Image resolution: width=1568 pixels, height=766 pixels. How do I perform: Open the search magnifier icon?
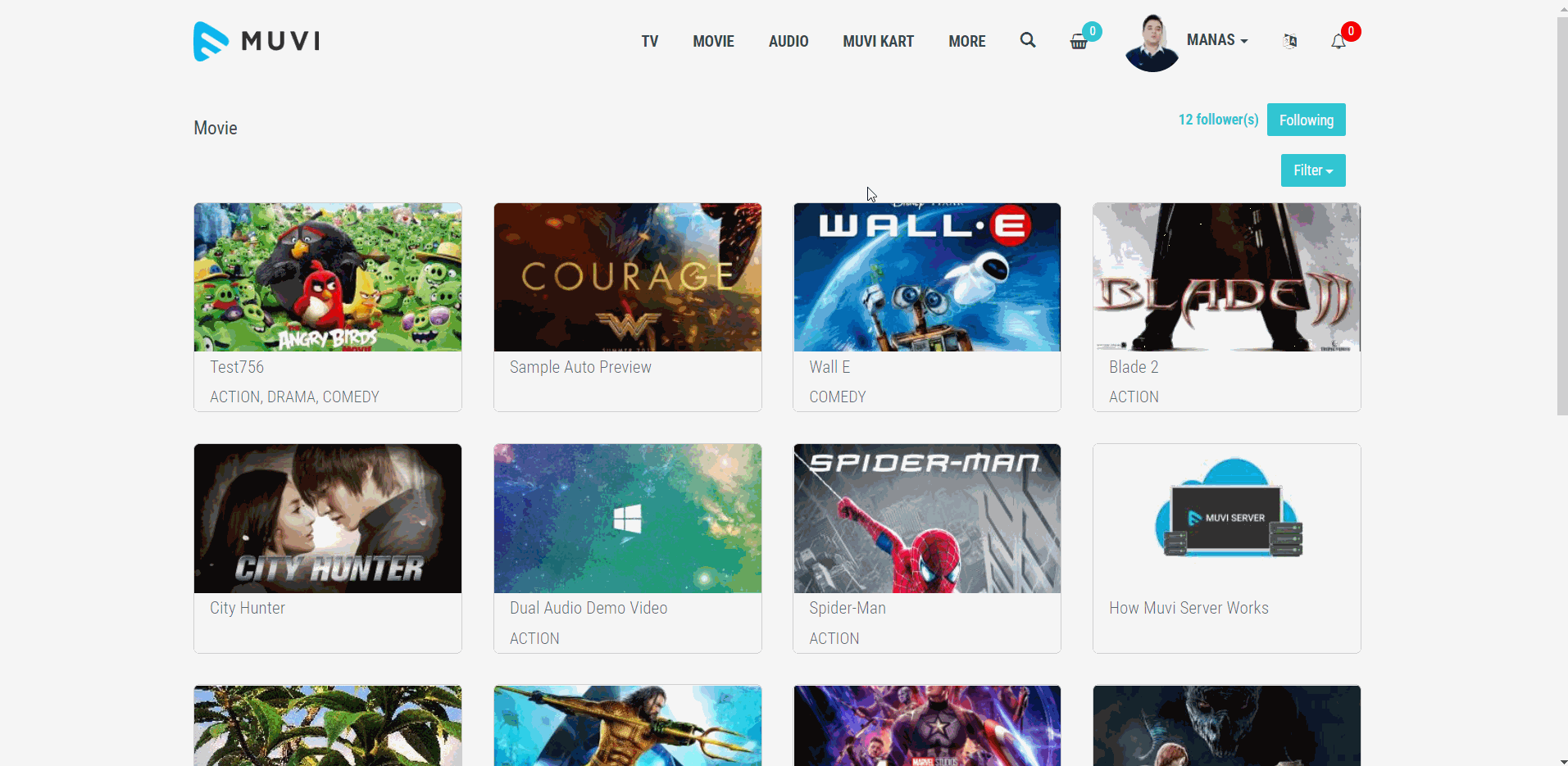point(1027,40)
